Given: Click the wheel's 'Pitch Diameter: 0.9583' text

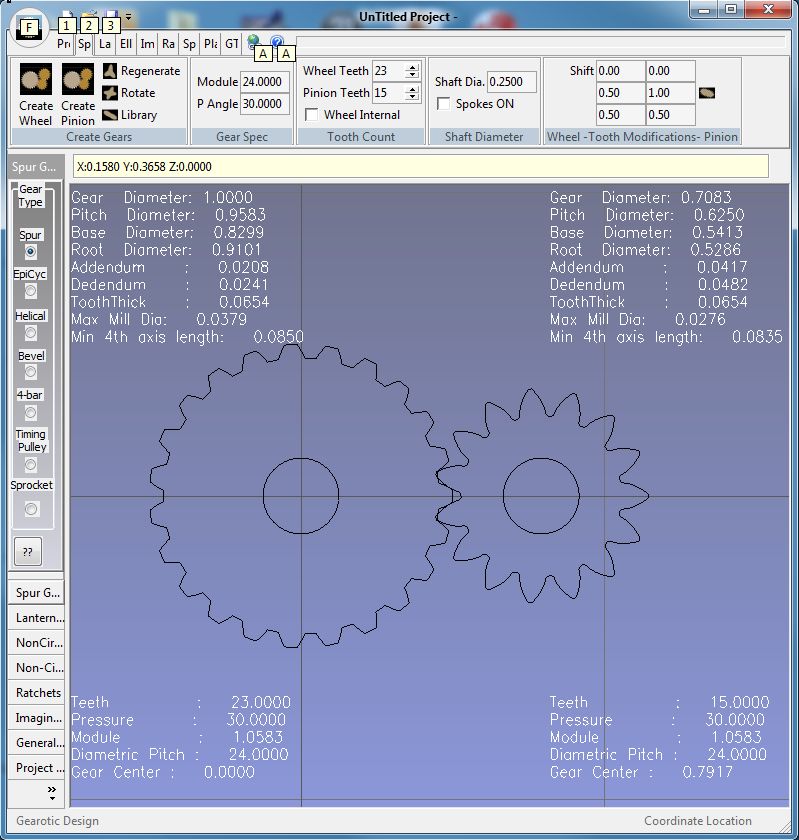Looking at the screenshot, I should pyautogui.click(x=168, y=215).
